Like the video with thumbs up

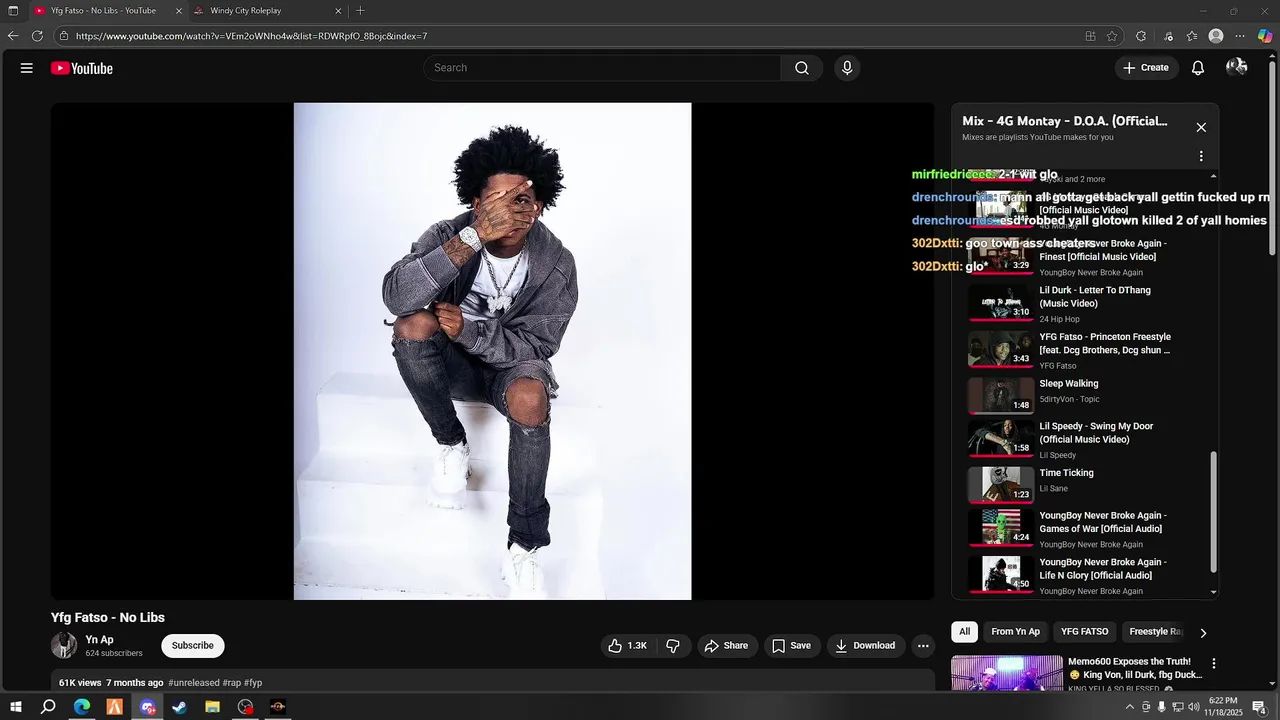(628, 646)
